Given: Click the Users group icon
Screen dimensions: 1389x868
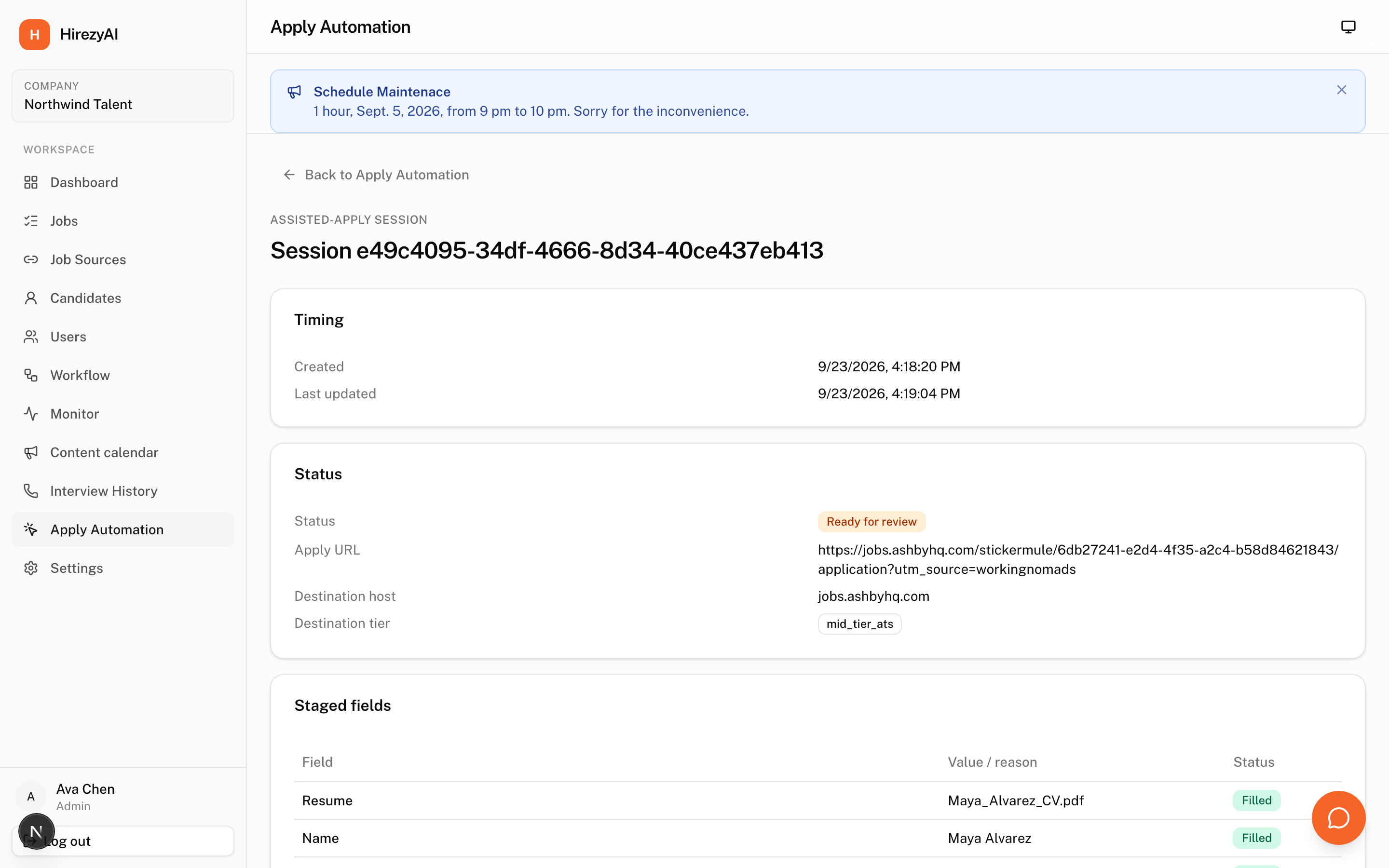Looking at the screenshot, I should 31,337.
